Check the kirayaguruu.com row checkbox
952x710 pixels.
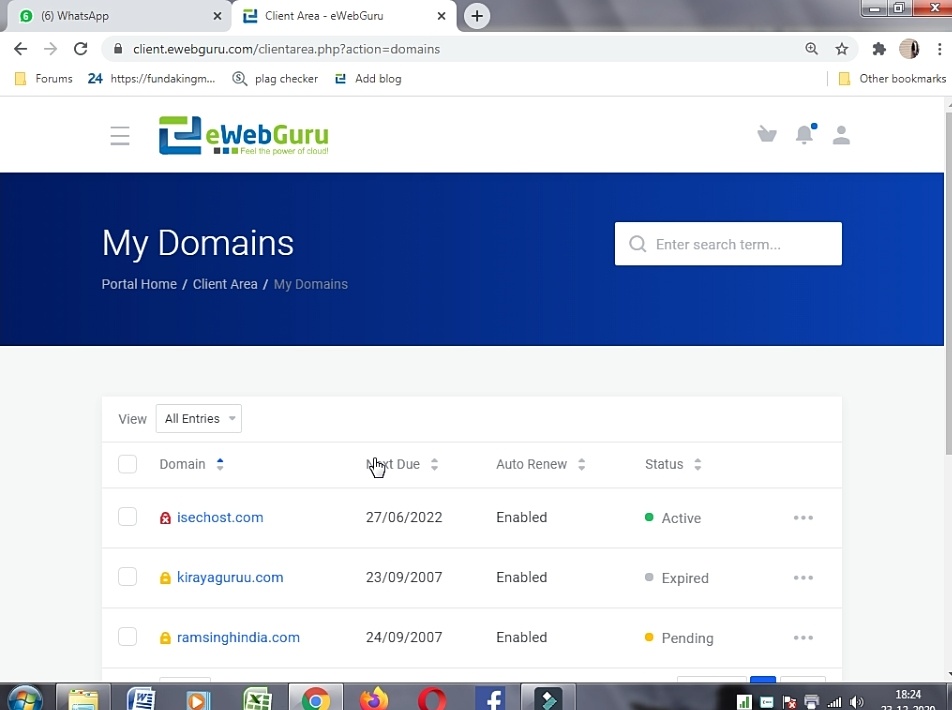tap(128, 576)
